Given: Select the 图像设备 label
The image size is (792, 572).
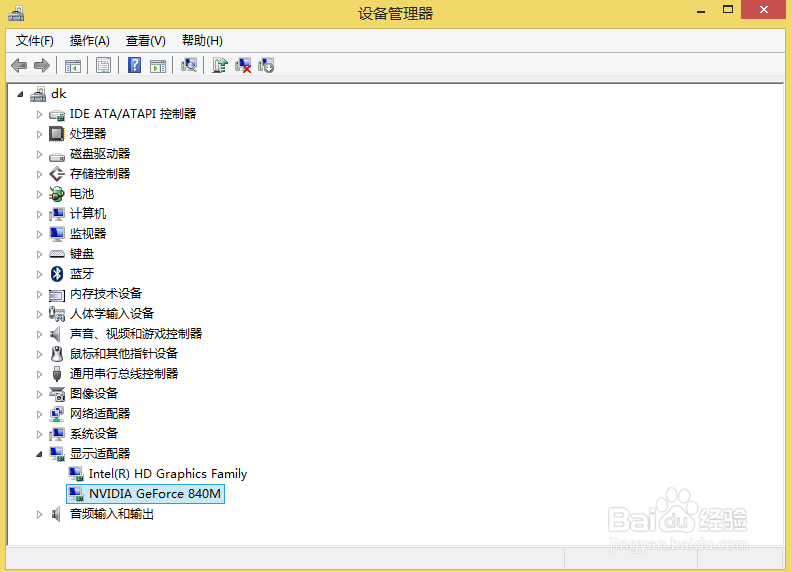Looking at the screenshot, I should pos(94,394).
